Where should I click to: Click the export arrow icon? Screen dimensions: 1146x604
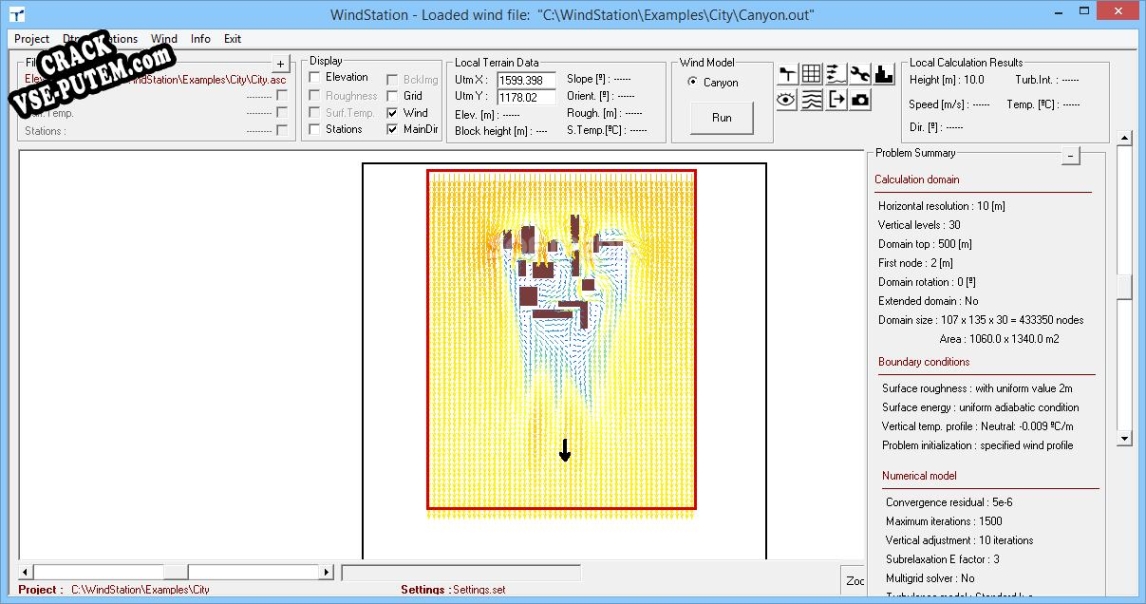point(836,99)
